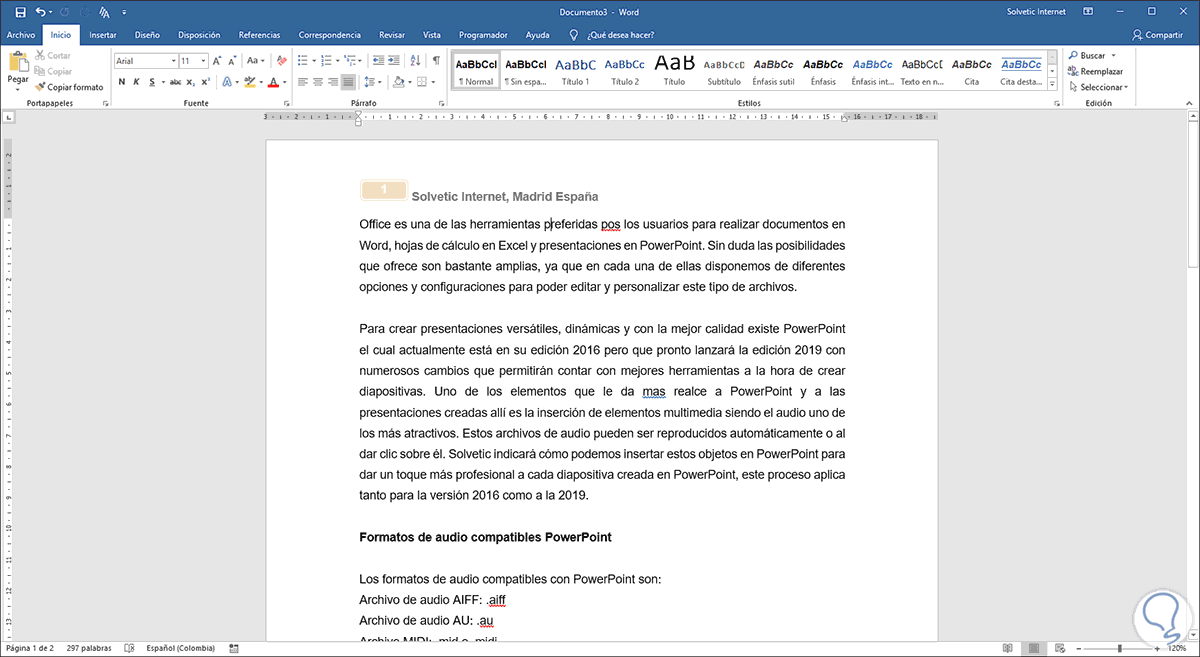Click the lightbulb ¿Qué desea hacer? icon
The height and width of the screenshot is (657, 1200).
573,34
